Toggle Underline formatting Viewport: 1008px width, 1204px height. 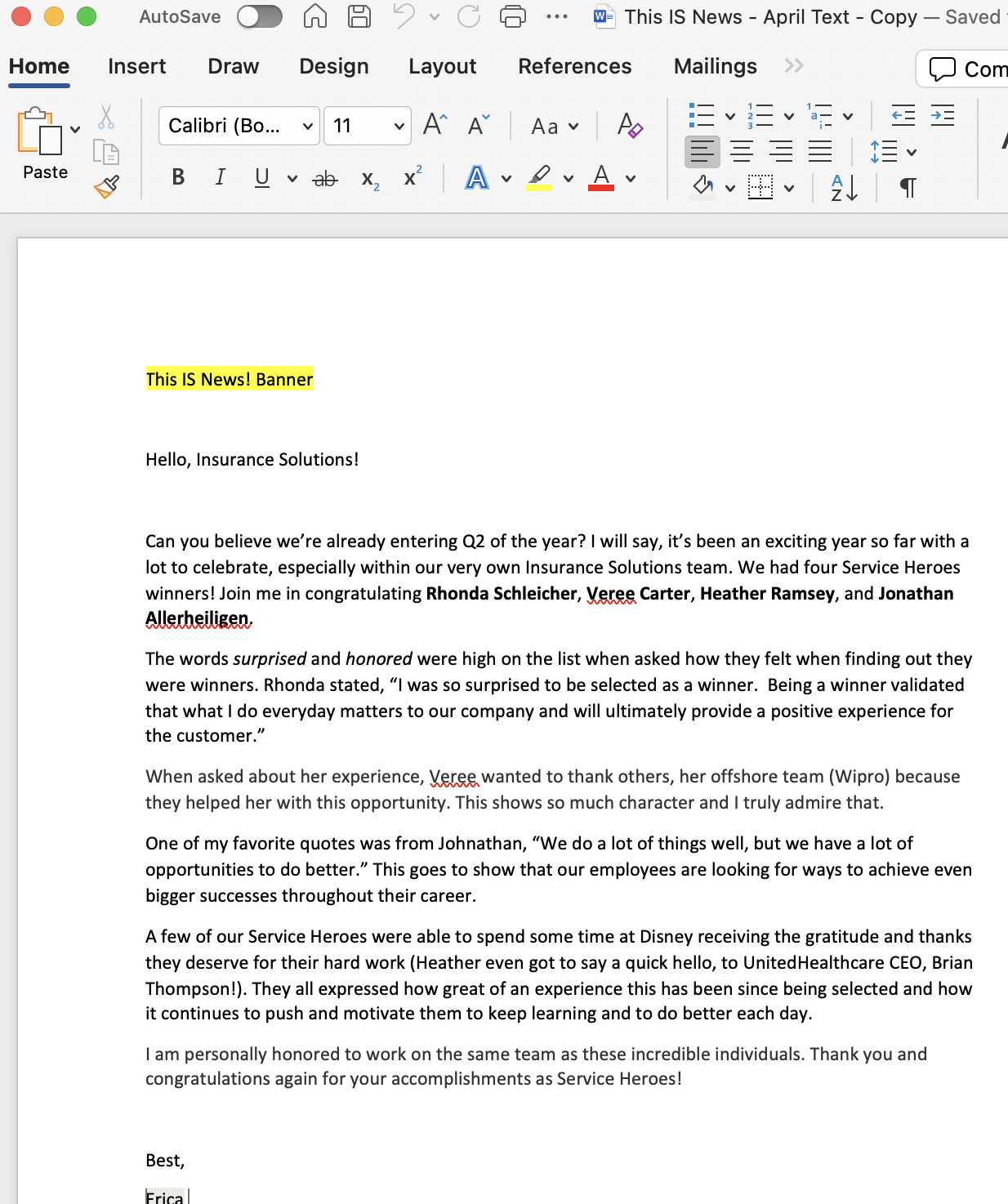[x=262, y=177]
